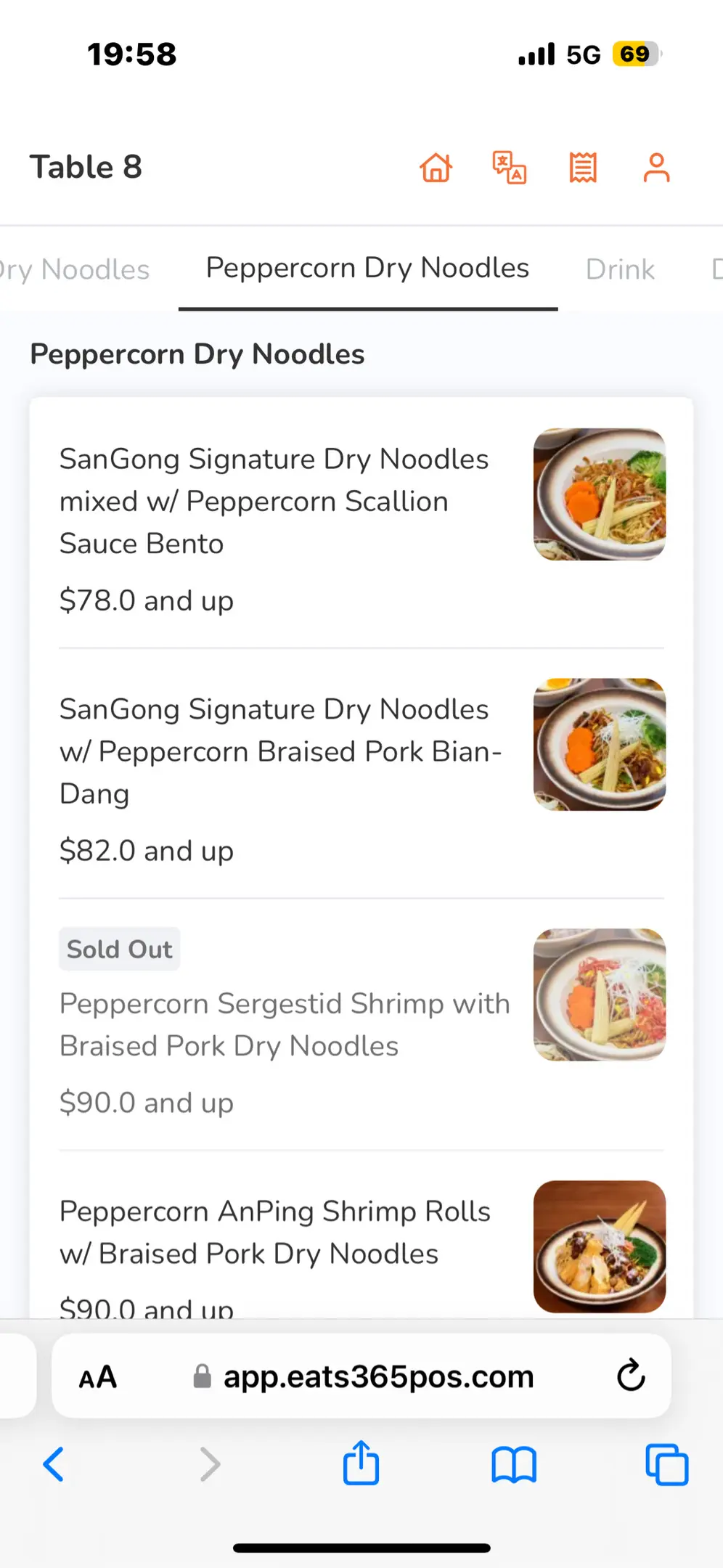The image size is (723, 1568).
Task: Open the user account icon
Action: pos(656,168)
